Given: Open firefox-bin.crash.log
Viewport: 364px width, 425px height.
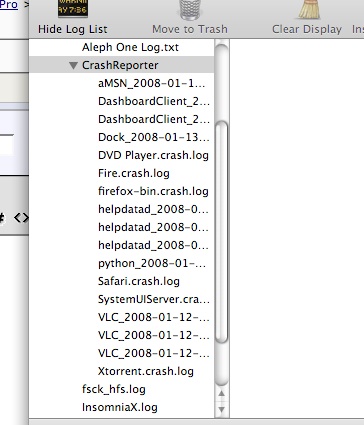Looking at the screenshot, I should pos(153,191).
